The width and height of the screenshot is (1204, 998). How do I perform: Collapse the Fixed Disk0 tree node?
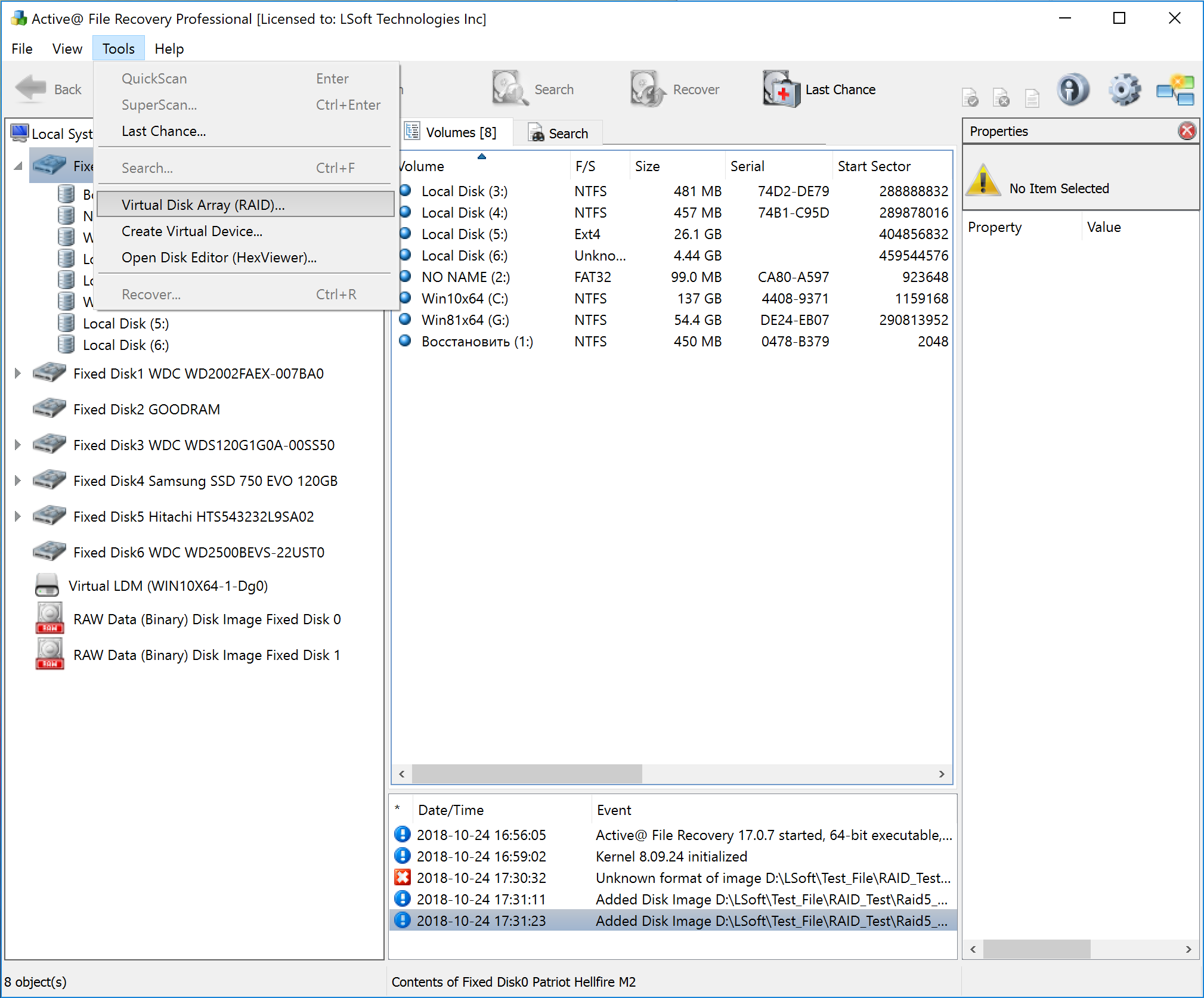pos(18,166)
